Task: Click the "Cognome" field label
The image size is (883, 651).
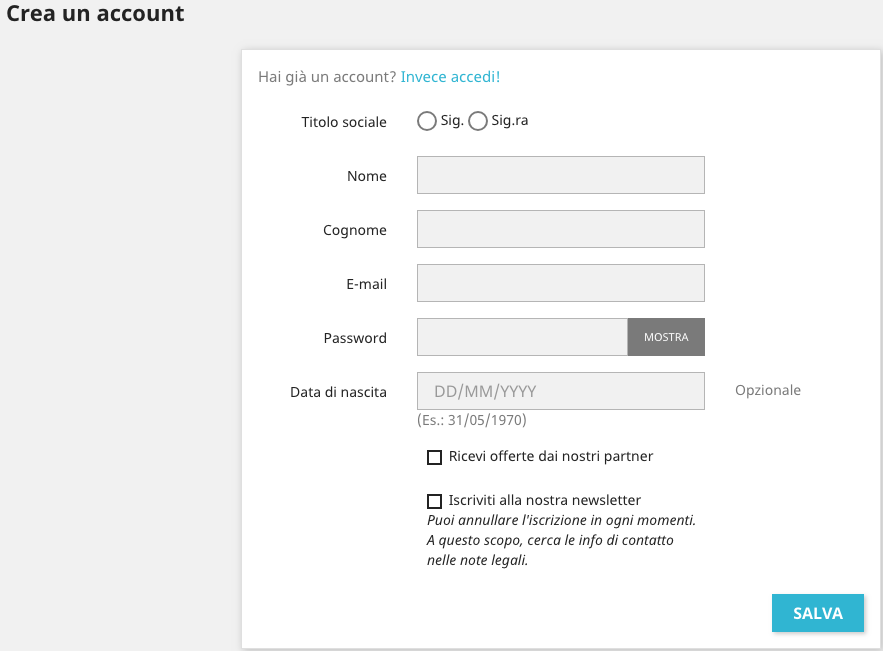Action: (x=355, y=230)
